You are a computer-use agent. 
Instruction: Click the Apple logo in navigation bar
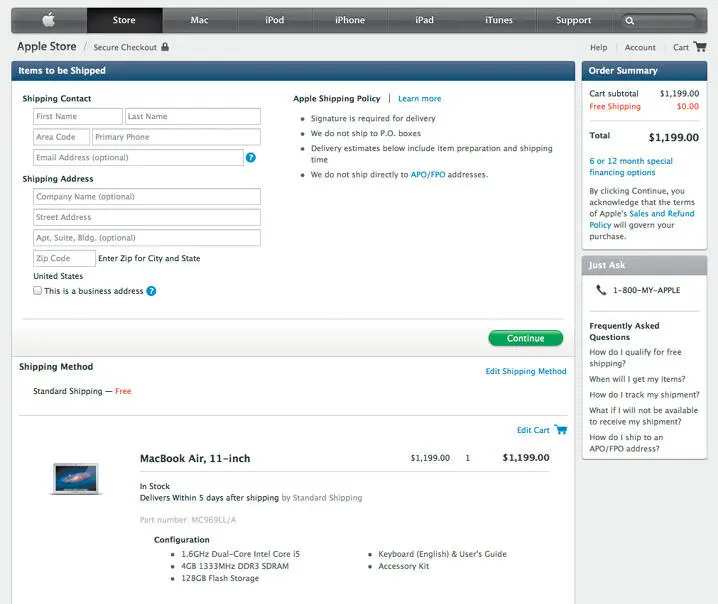pos(49,20)
